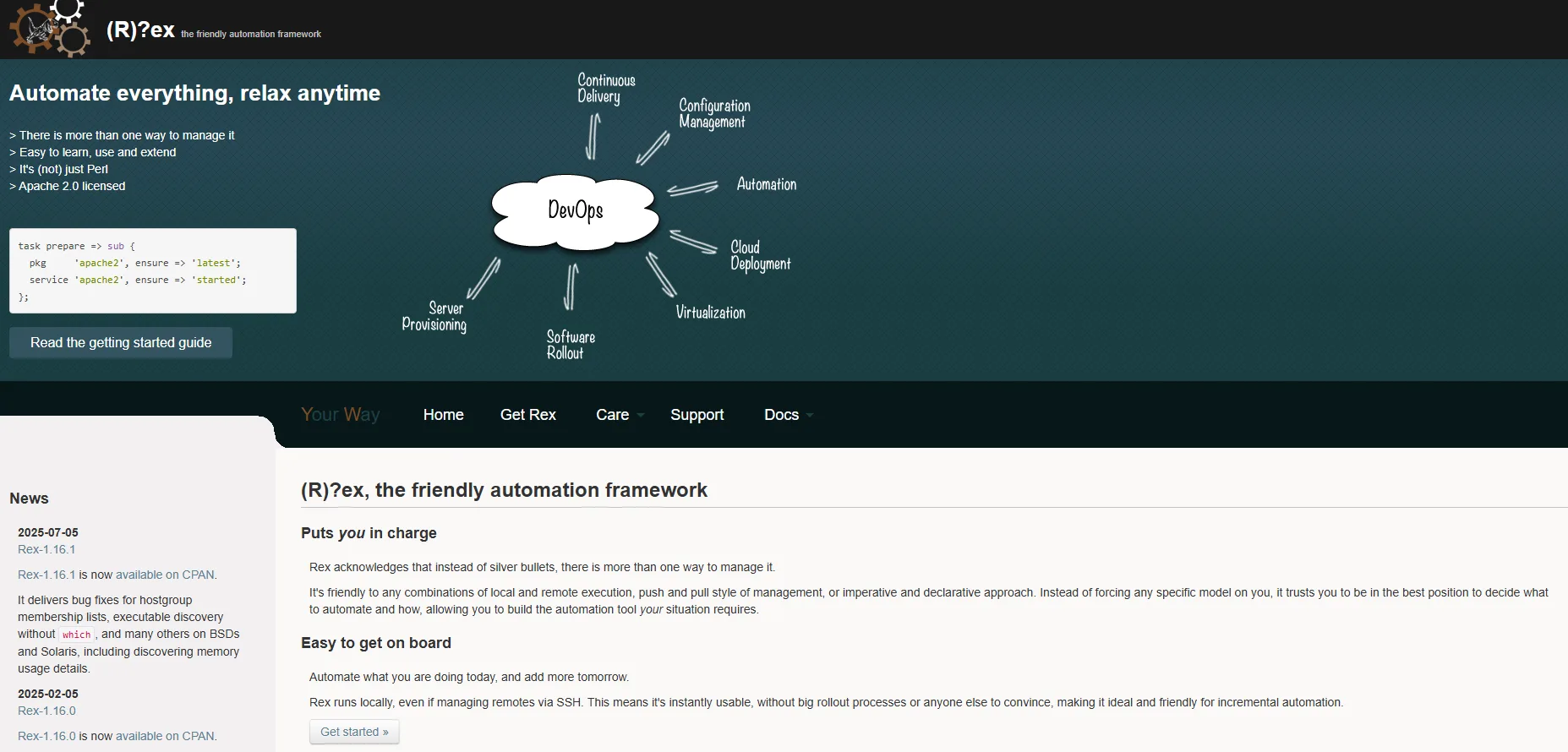Click the Automate everything, relax anytime headline
The width and height of the screenshot is (1568, 752).
(194, 93)
